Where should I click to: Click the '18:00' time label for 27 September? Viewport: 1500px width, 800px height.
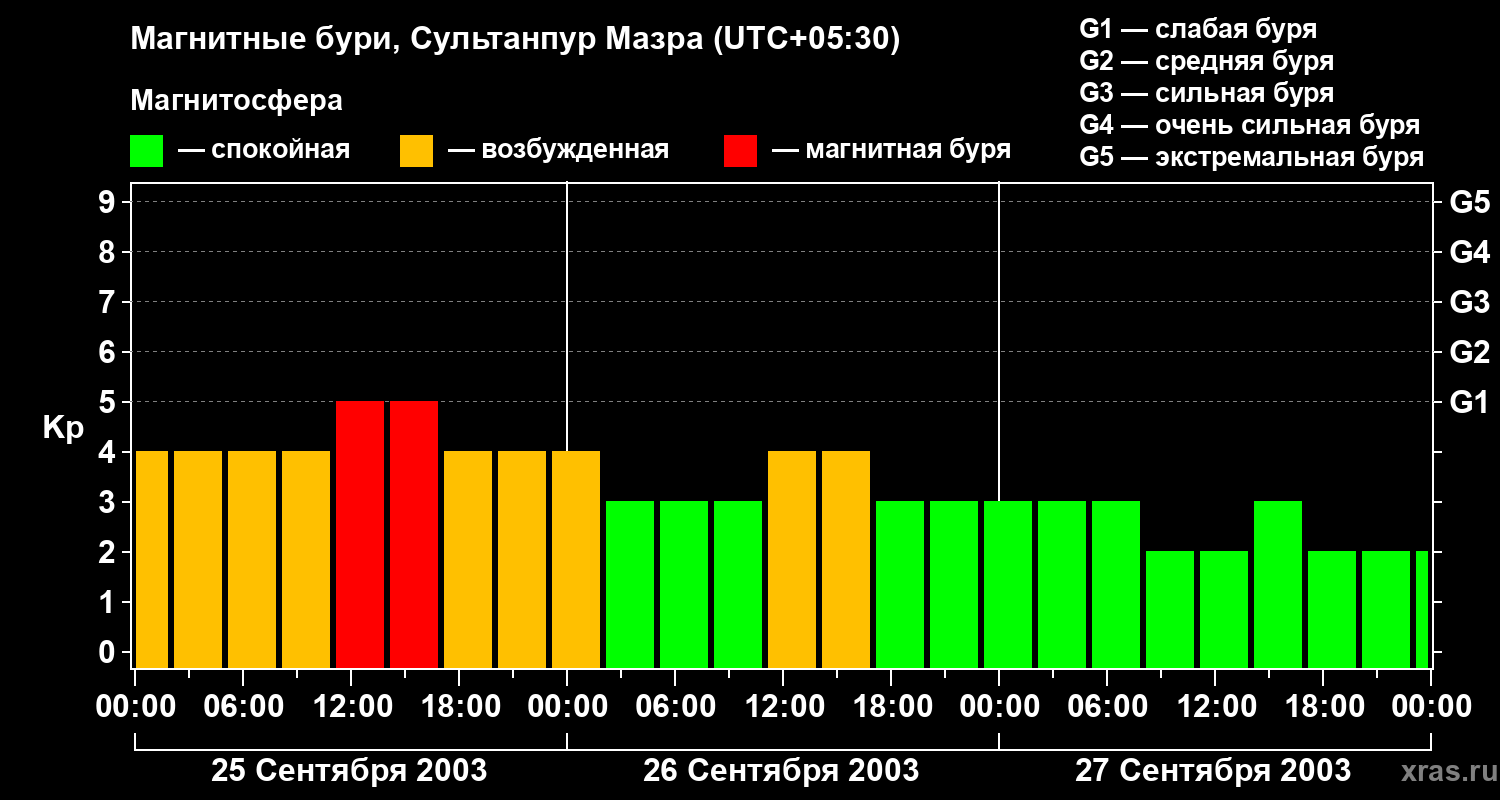point(1323,707)
